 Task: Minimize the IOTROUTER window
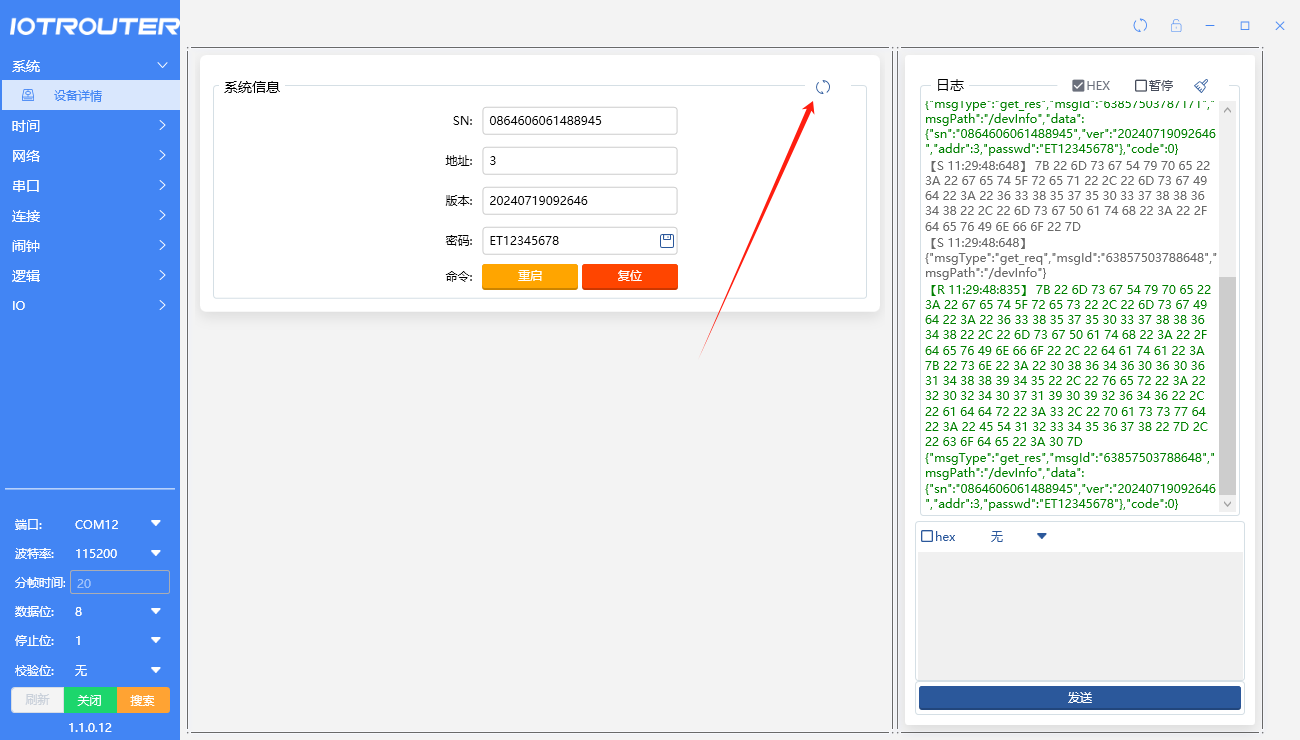(1210, 26)
